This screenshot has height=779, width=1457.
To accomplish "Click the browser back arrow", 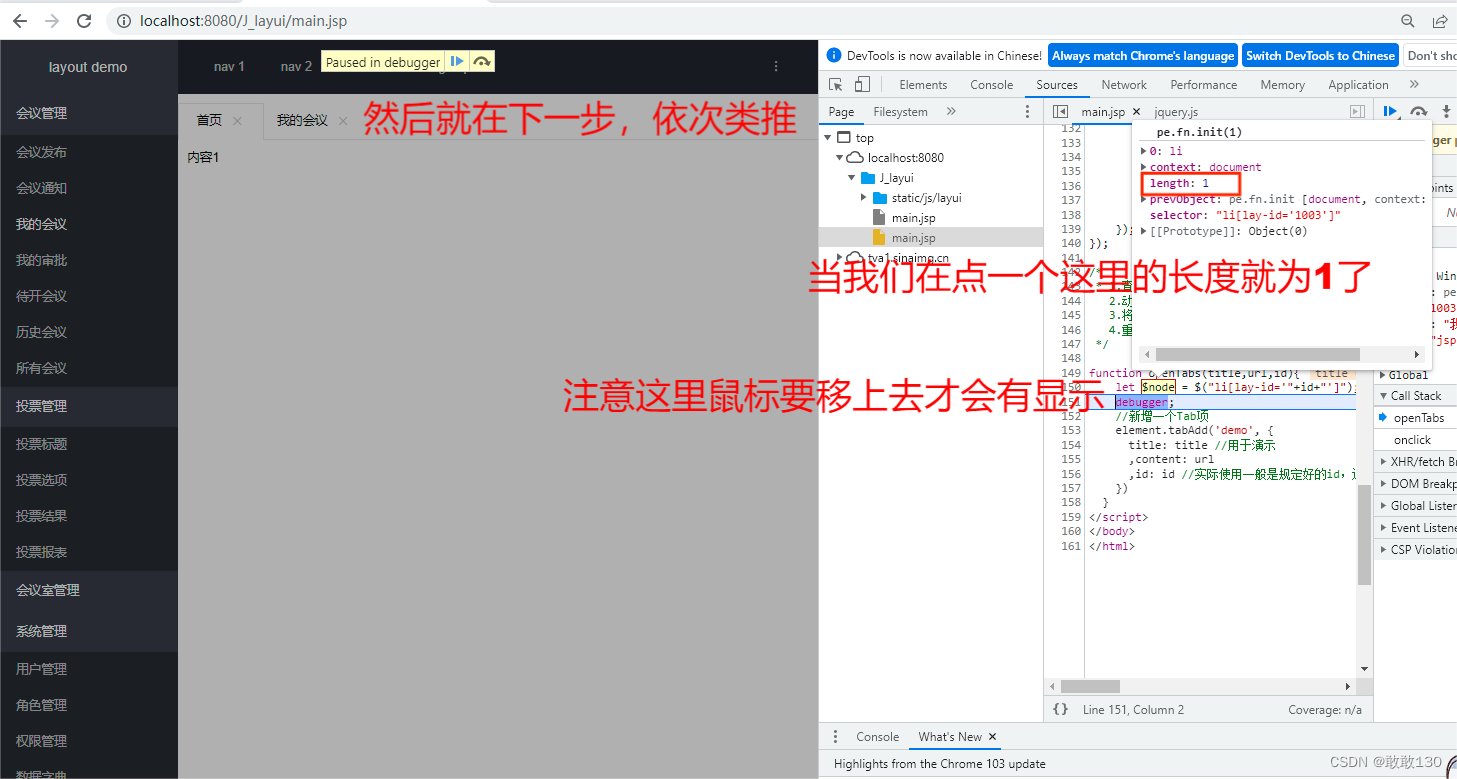I will click(x=20, y=21).
